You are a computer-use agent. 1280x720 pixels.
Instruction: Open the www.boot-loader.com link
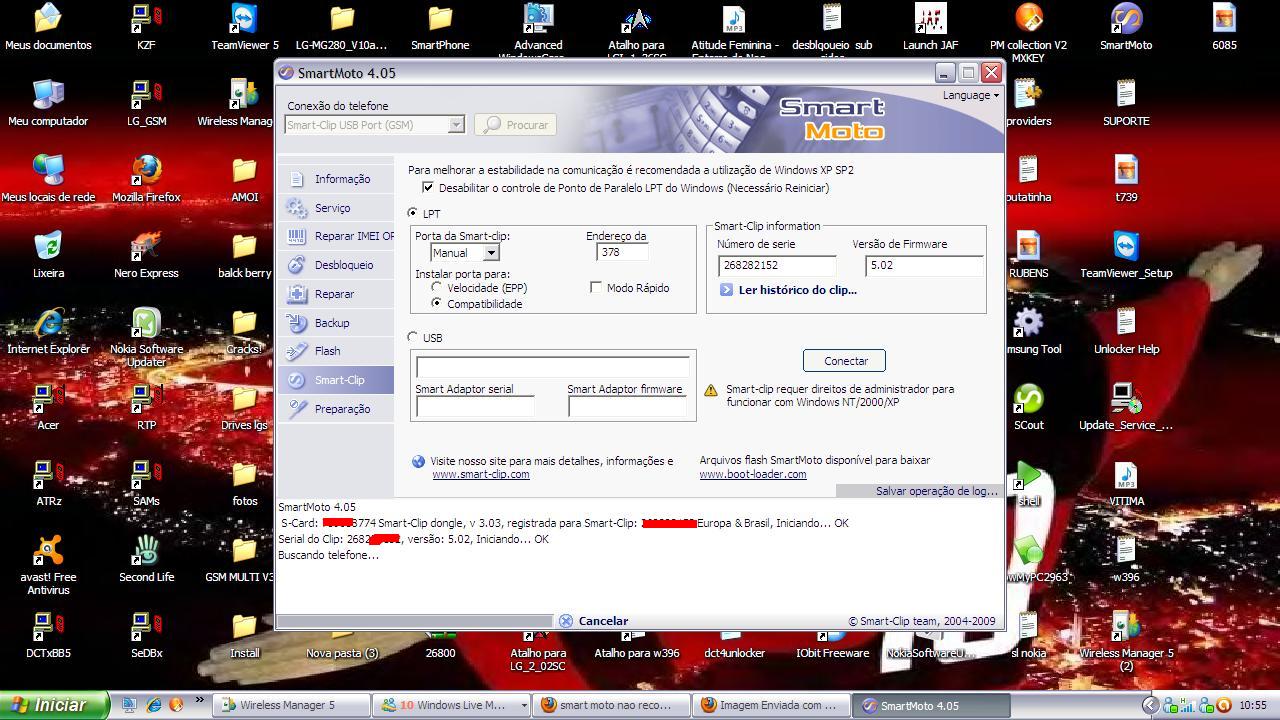[x=753, y=474]
